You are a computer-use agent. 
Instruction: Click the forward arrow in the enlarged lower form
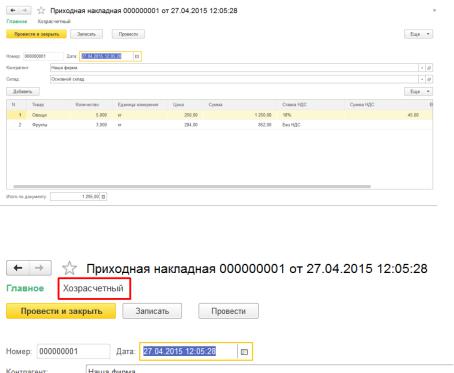point(40,268)
